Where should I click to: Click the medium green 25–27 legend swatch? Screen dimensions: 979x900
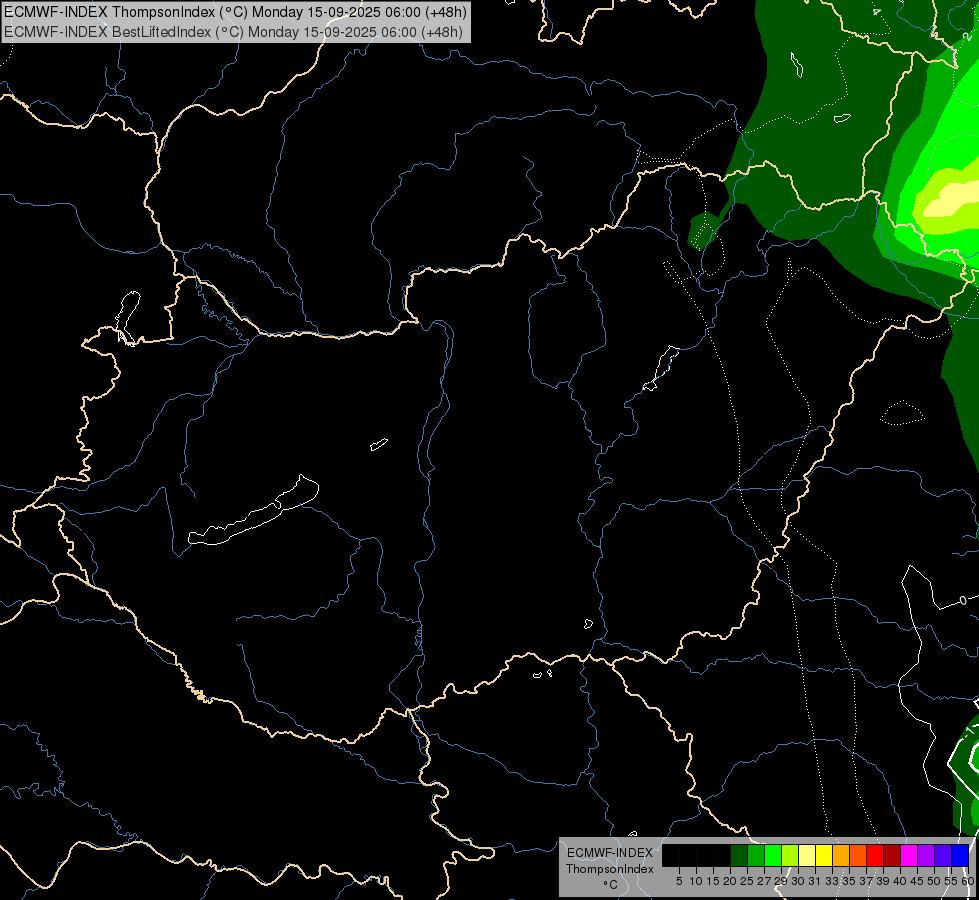(756, 855)
